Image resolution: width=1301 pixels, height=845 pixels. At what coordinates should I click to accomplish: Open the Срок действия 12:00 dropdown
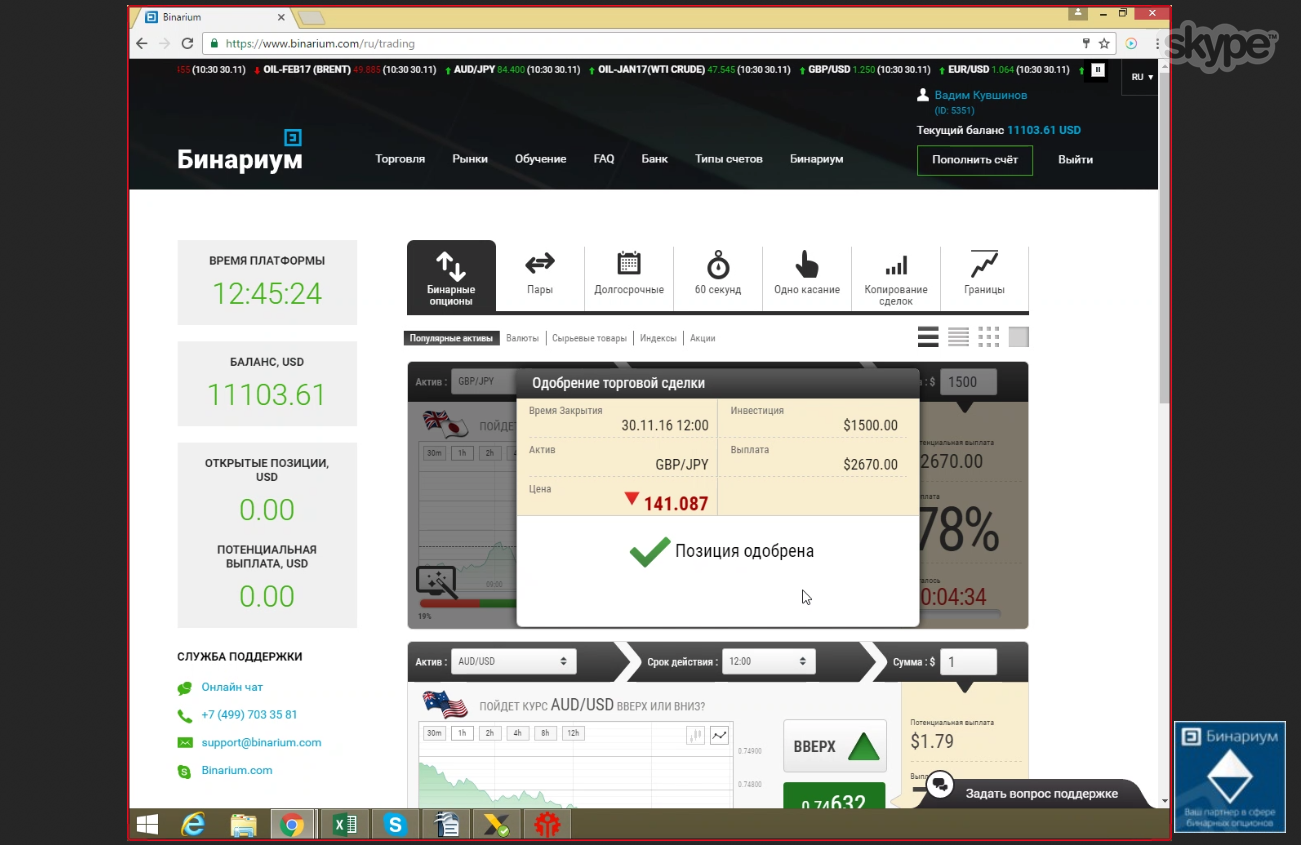pyautogui.click(x=769, y=661)
